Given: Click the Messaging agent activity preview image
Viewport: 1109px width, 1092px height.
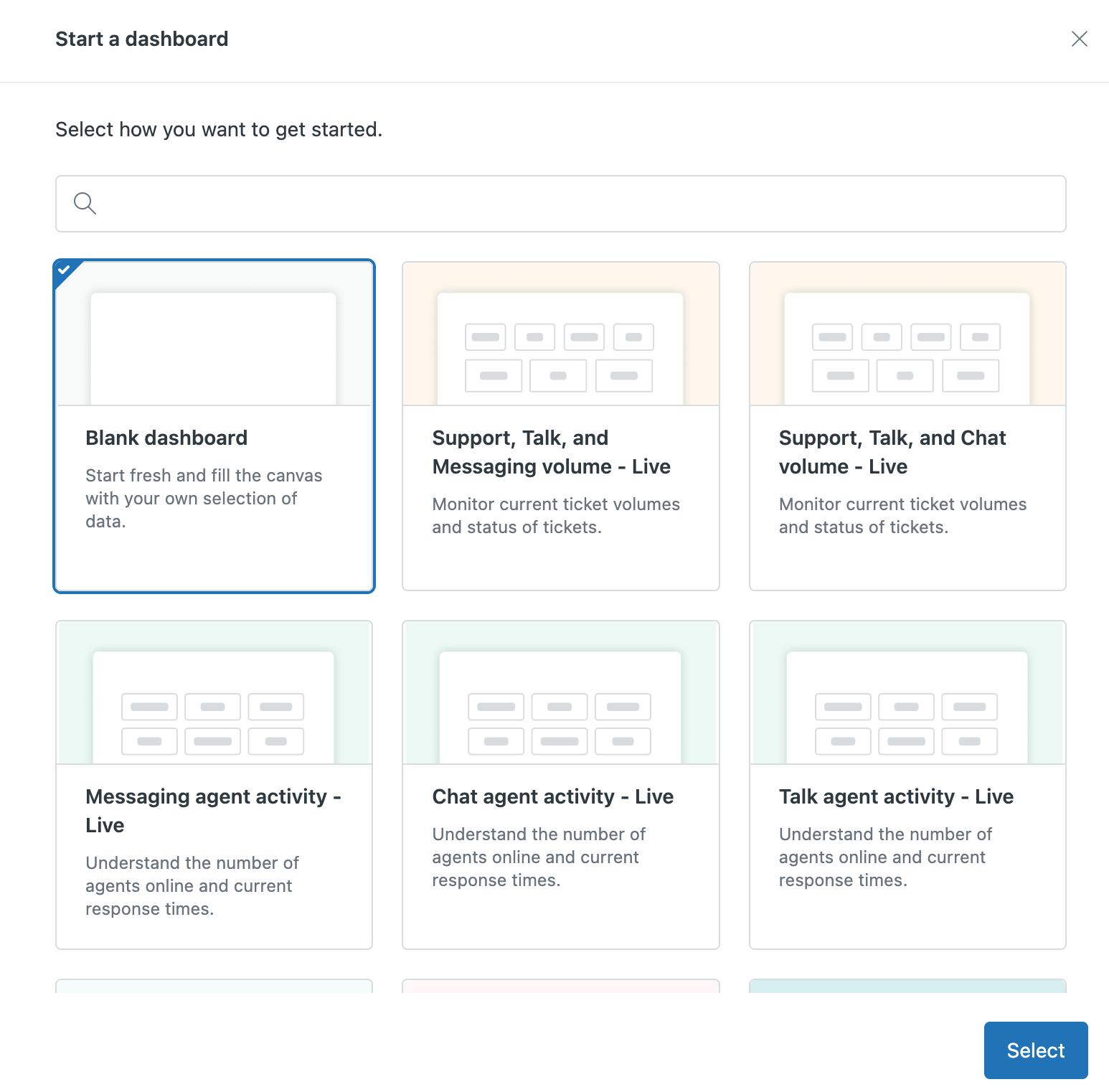Looking at the screenshot, I should pos(214,691).
